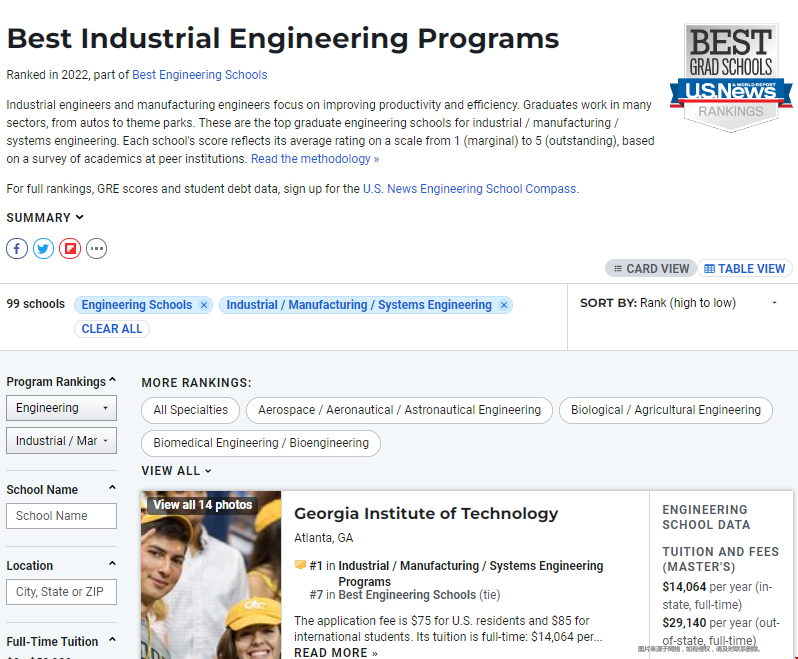The height and width of the screenshot is (659, 798).
Task: Select Biomedical Engineering / Bioengineering pill
Action: tap(261, 443)
